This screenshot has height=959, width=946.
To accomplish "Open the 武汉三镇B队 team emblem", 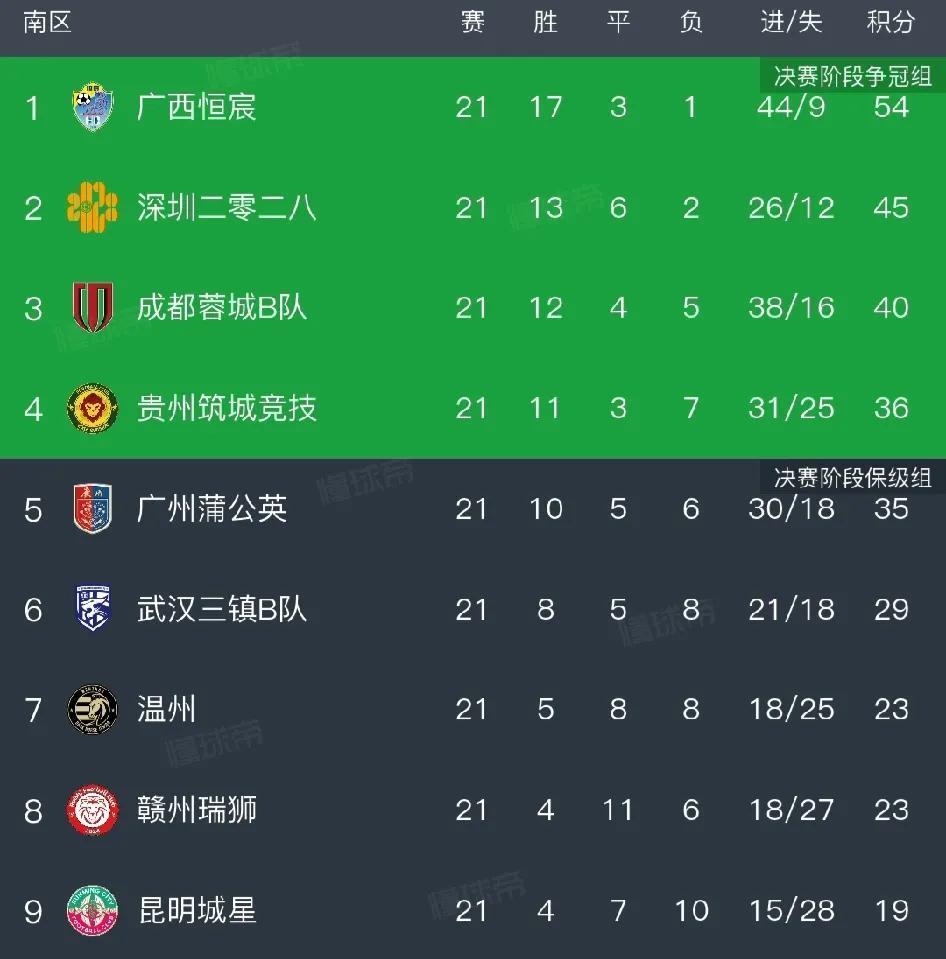I will (x=93, y=609).
